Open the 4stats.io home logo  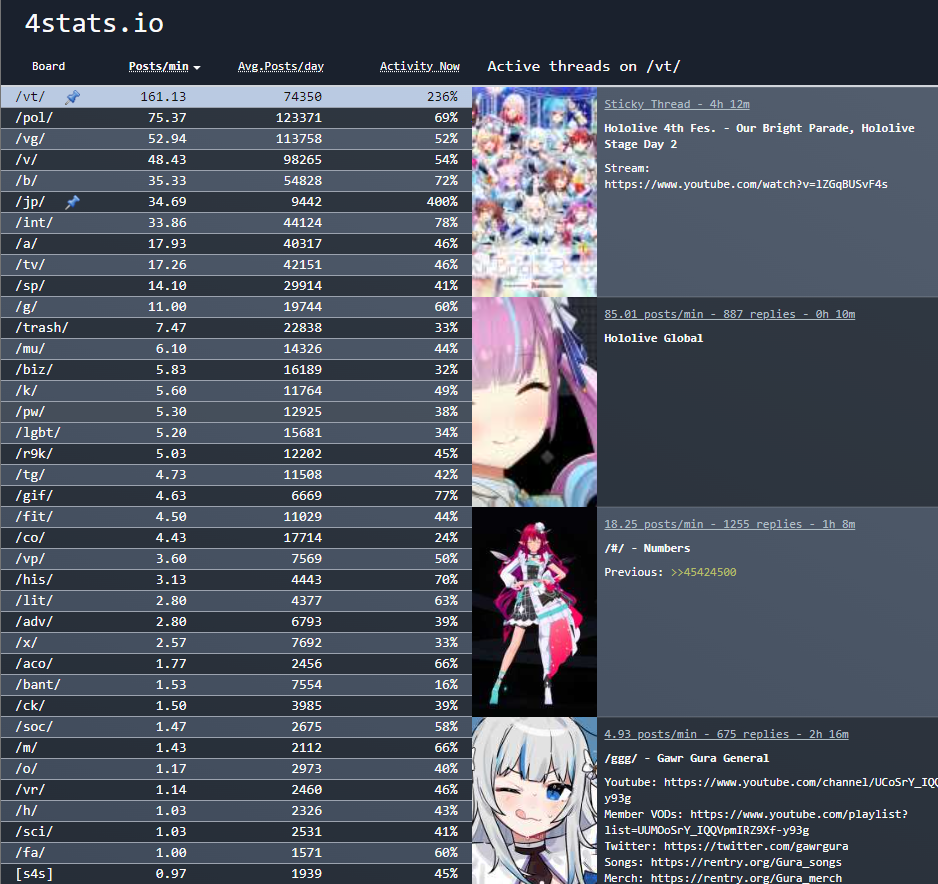click(94, 23)
